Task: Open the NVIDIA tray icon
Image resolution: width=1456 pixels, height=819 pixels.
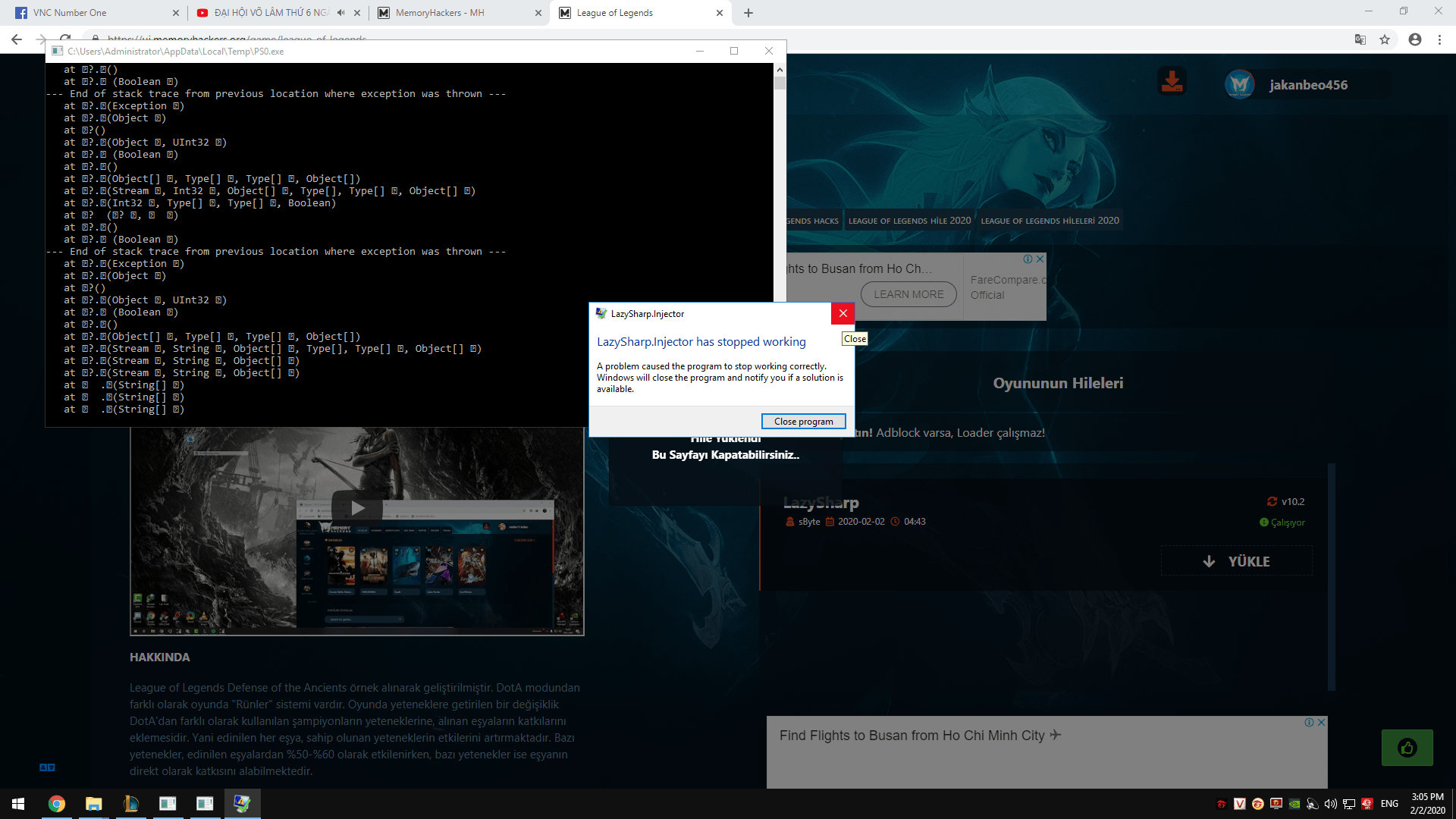Action: click(1294, 804)
